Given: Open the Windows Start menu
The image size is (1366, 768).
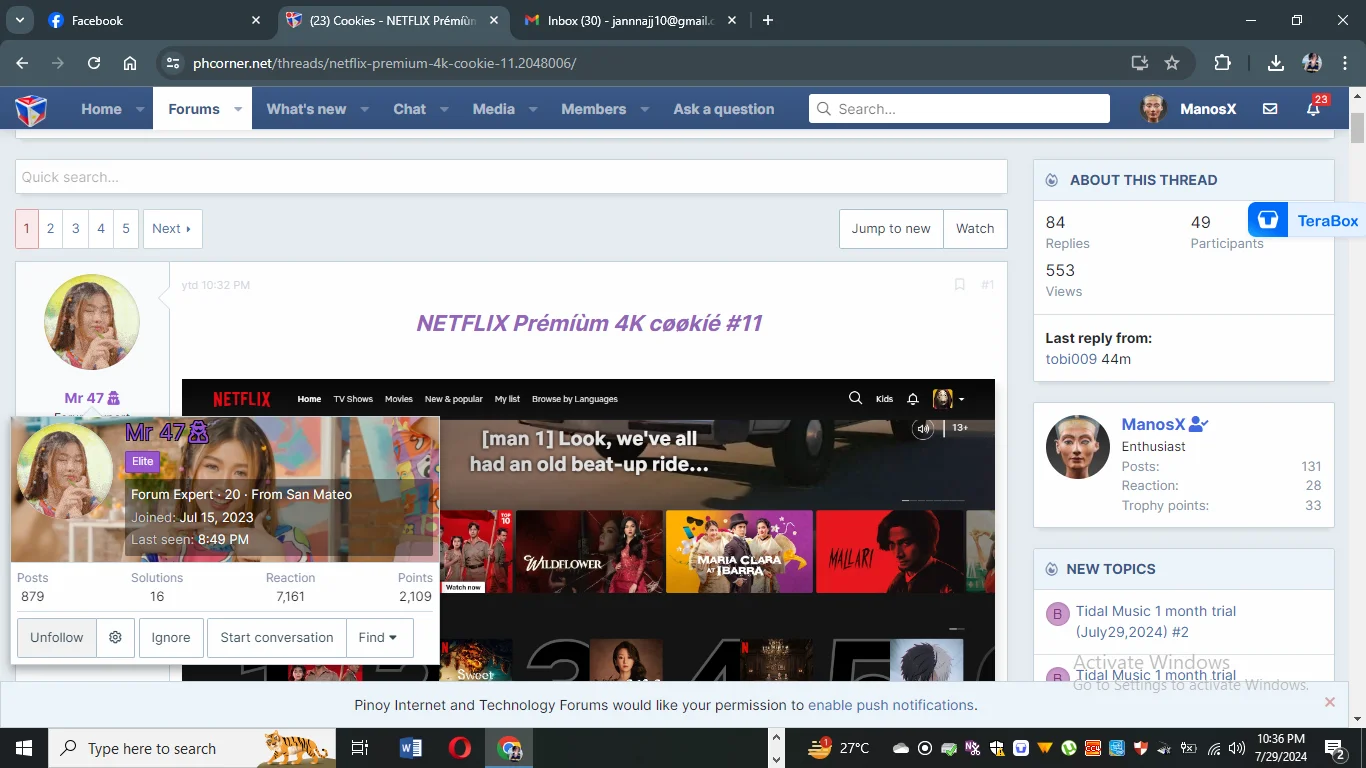Looking at the screenshot, I should point(23,748).
